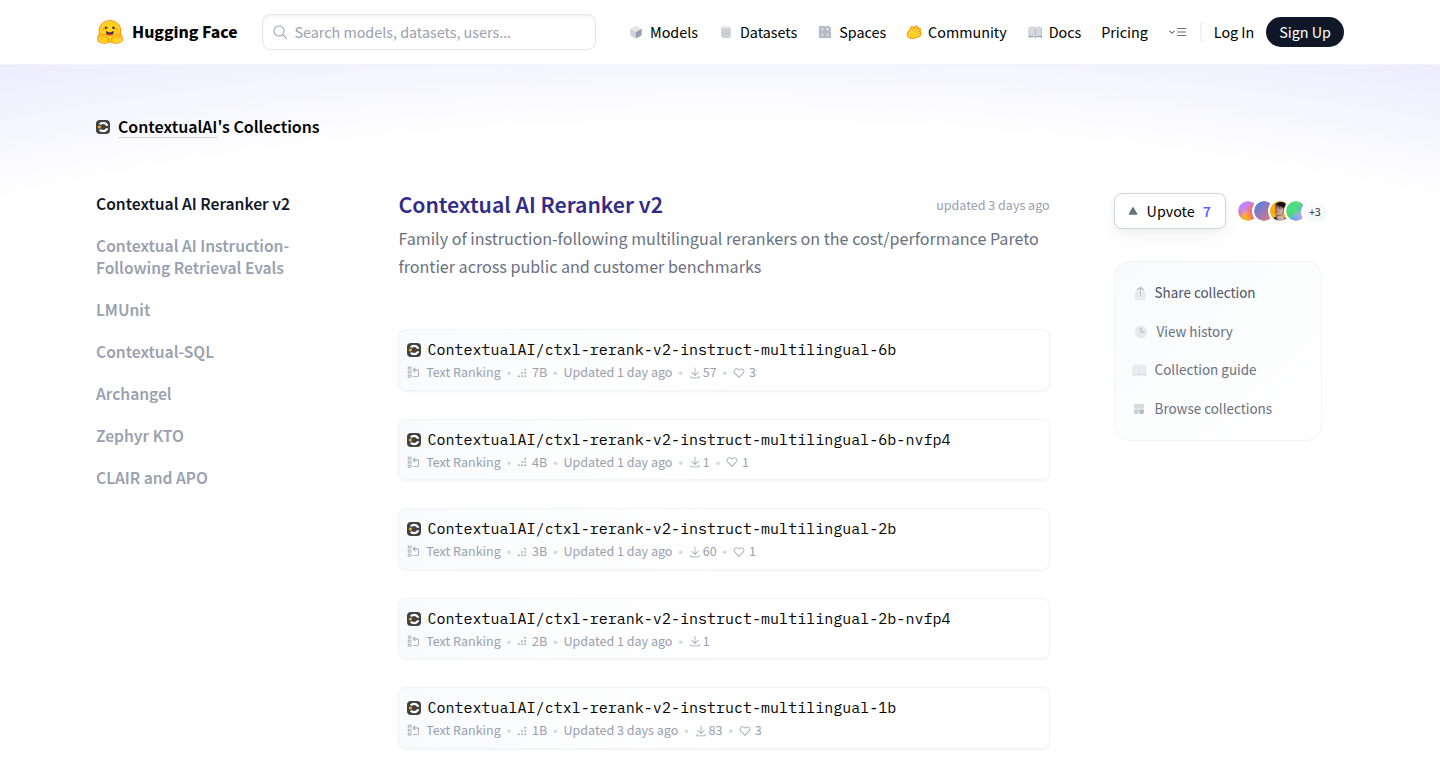
Task: Click the Sign Up button
Action: click(1305, 32)
